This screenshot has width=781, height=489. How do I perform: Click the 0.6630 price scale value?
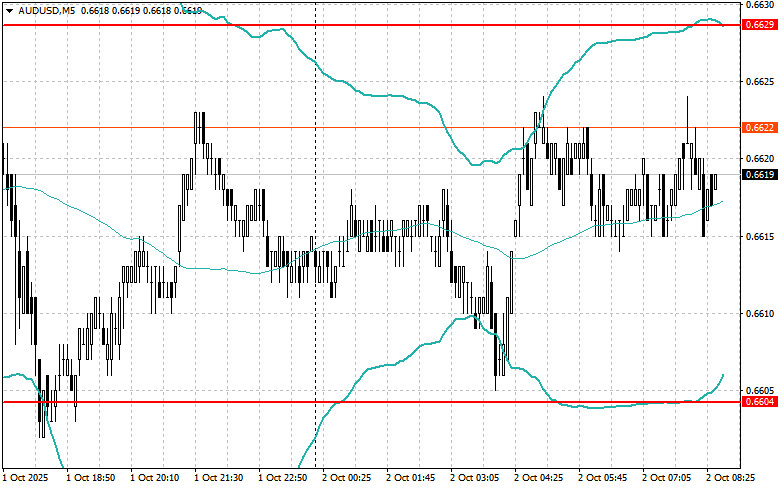(x=760, y=4)
